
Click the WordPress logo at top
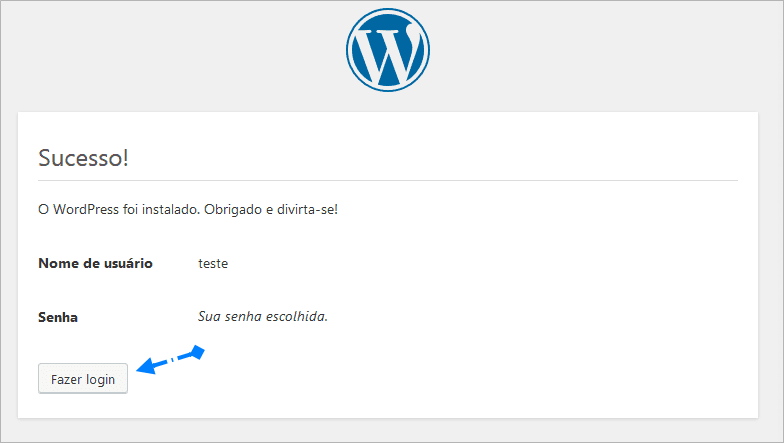pyautogui.click(x=388, y=50)
